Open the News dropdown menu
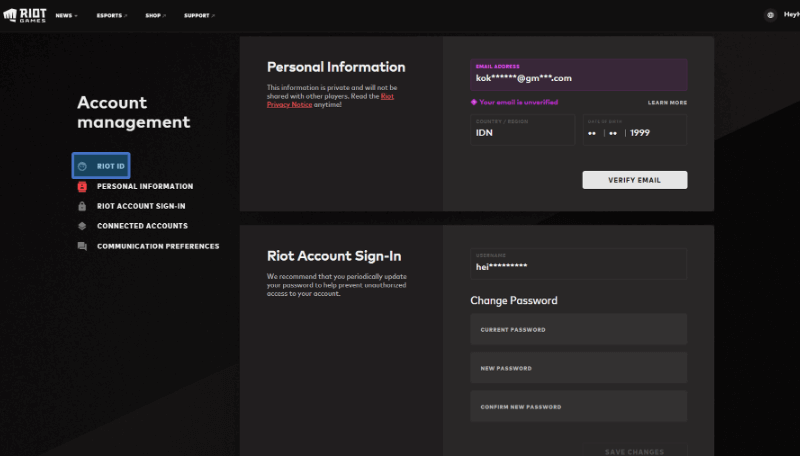 pos(66,16)
